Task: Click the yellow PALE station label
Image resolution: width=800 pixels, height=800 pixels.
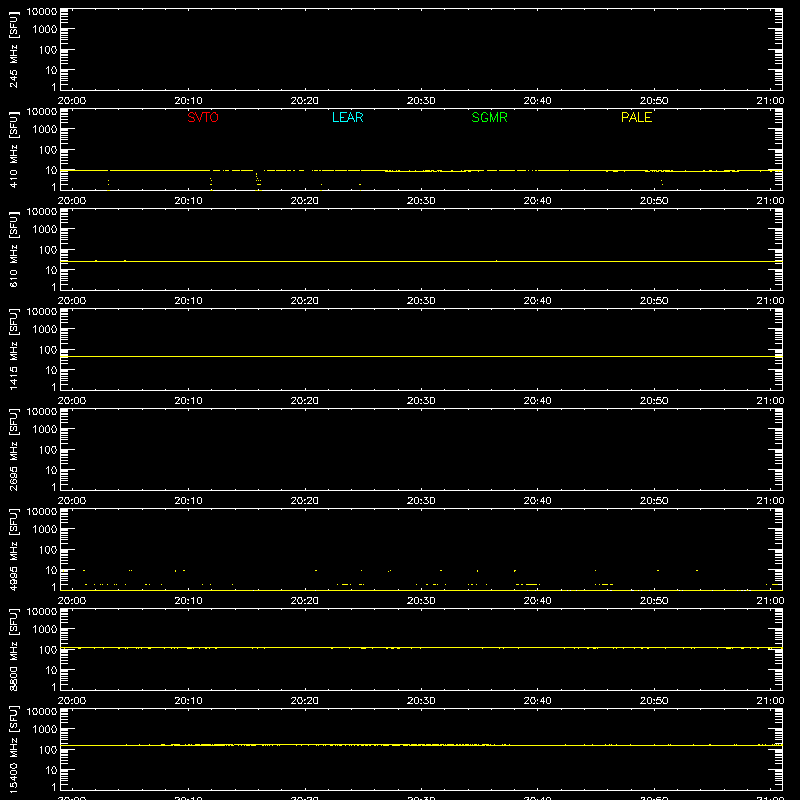Action: pyautogui.click(x=636, y=117)
